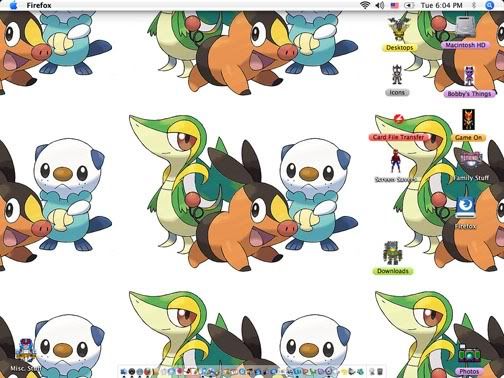This screenshot has width=504, height=378.
Task: Open the US flag input menu
Action: 394,5
